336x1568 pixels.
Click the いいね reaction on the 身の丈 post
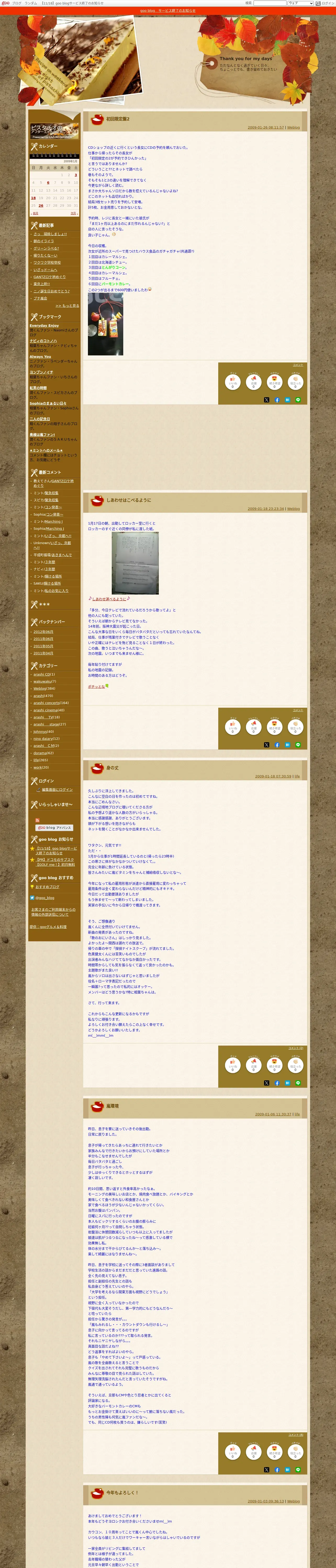(232, 1065)
